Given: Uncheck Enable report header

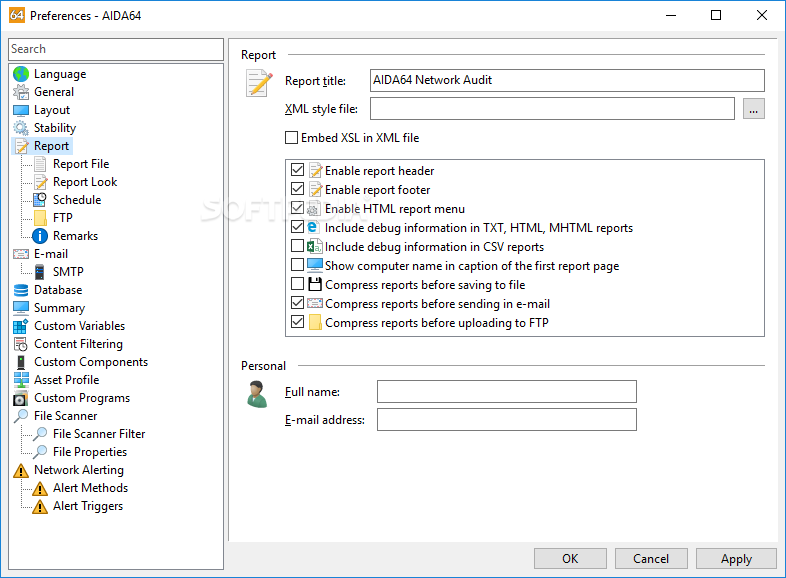Looking at the screenshot, I should pos(297,169).
